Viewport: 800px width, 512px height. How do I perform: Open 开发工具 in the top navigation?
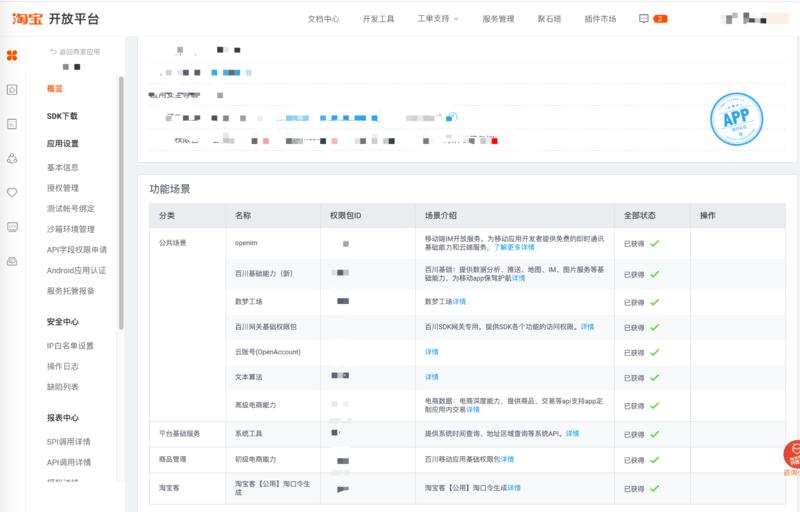379,19
